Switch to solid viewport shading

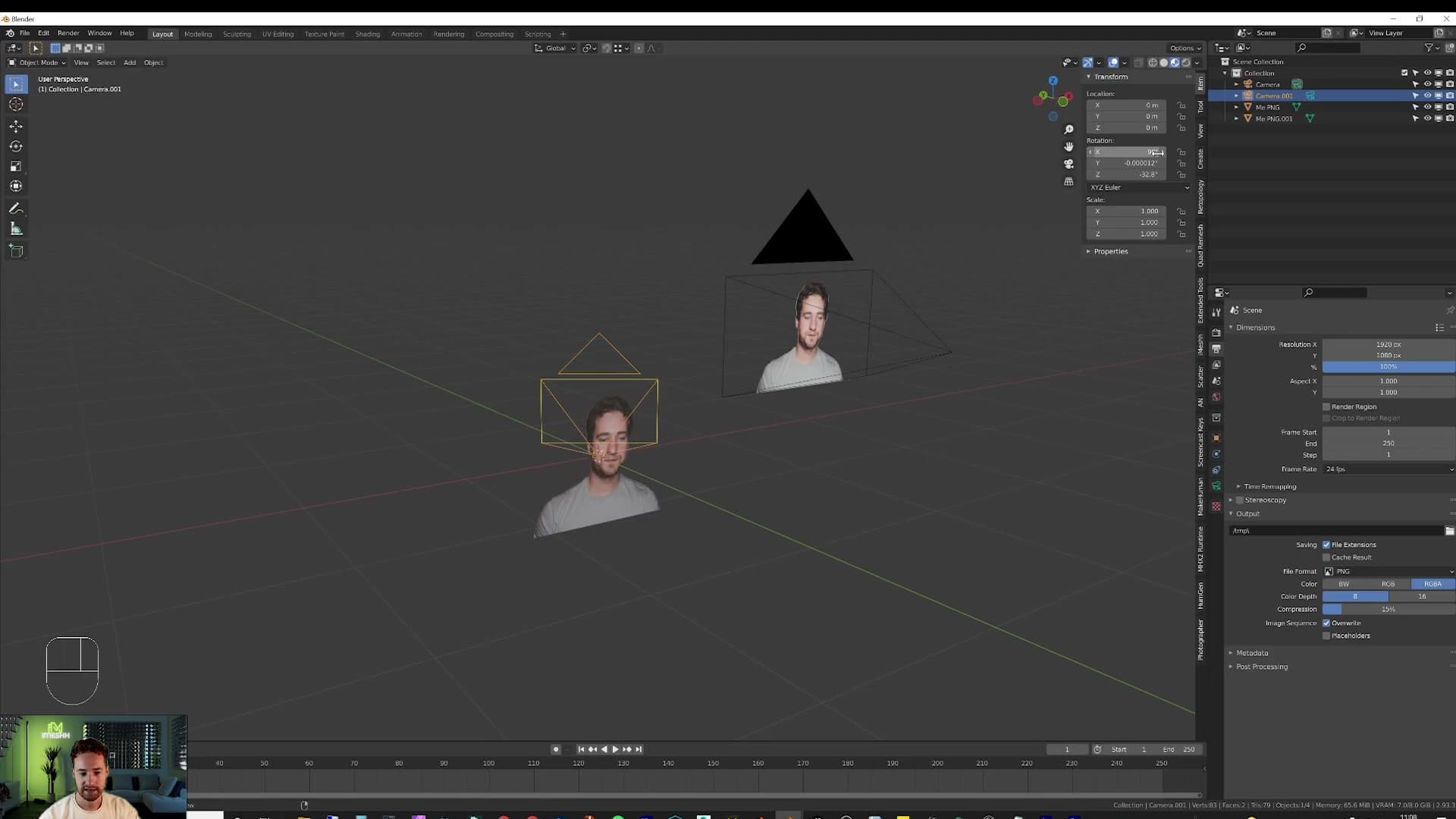pos(1163,63)
